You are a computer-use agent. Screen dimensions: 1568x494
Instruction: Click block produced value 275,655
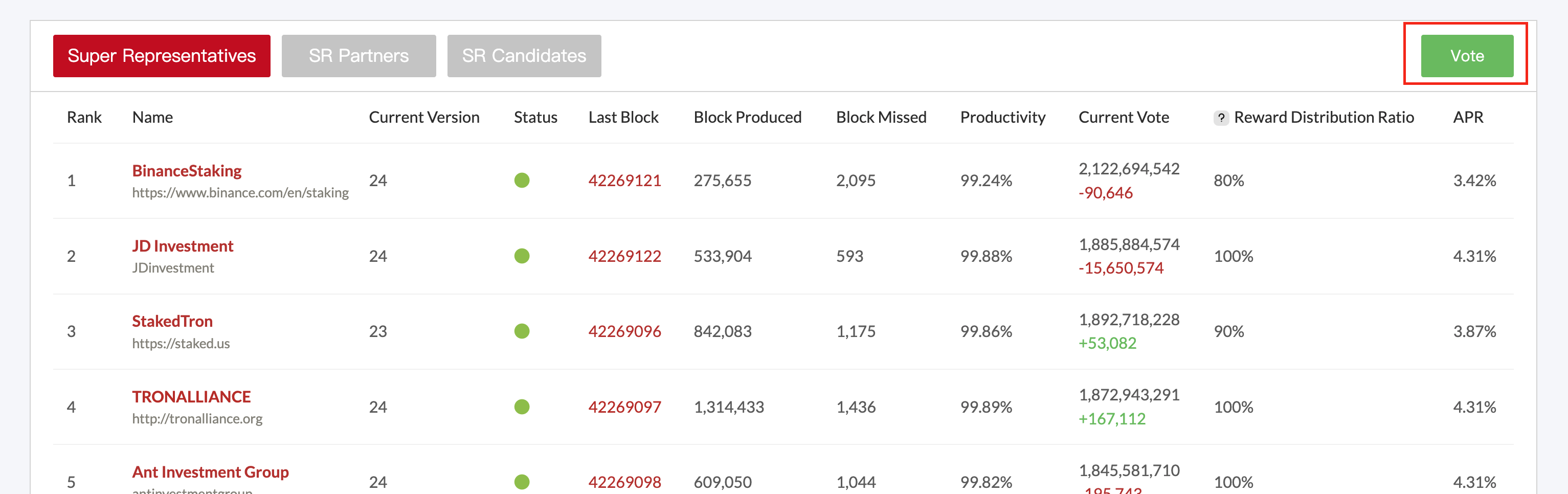coord(723,181)
